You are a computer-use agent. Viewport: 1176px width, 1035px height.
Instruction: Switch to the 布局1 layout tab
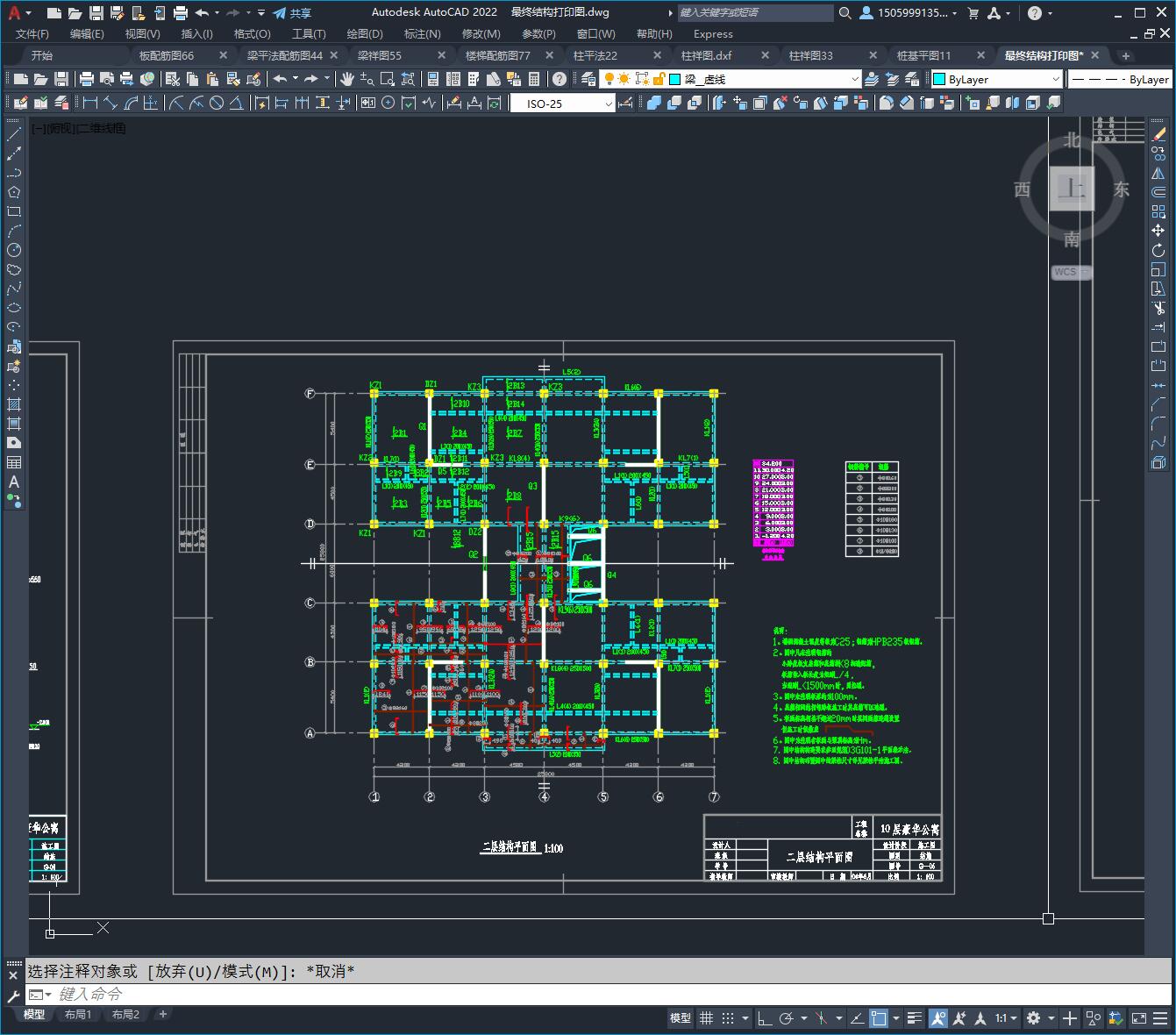(x=78, y=1015)
